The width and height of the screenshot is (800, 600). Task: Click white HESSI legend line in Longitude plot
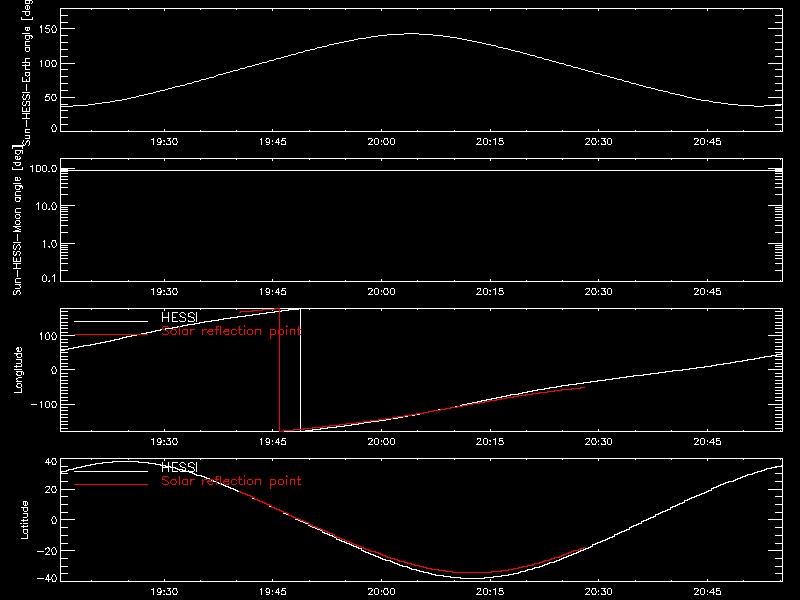click(x=111, y=321)
